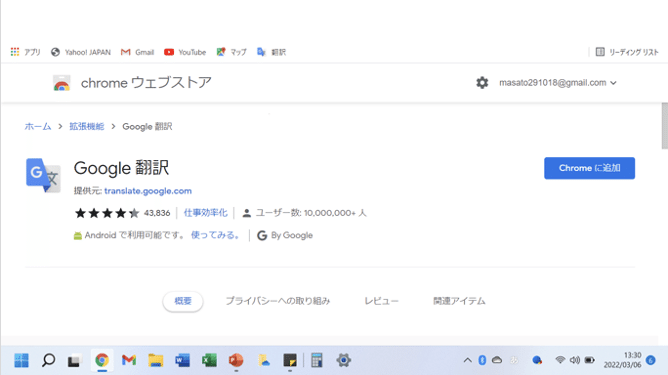Go to 拡張機能 breadcrumb

(x=87, y=127)
